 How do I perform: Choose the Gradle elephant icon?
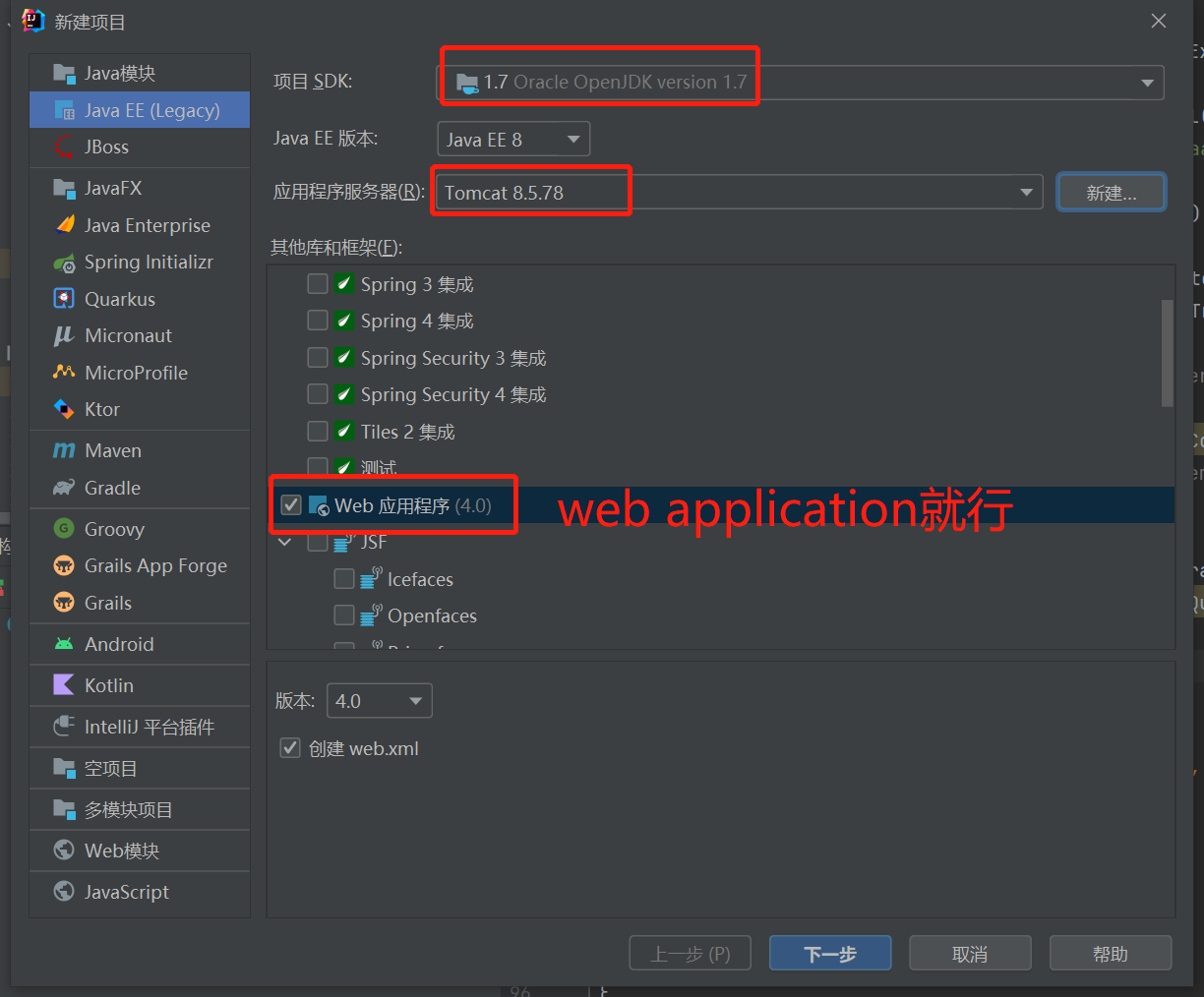point(64,488)
